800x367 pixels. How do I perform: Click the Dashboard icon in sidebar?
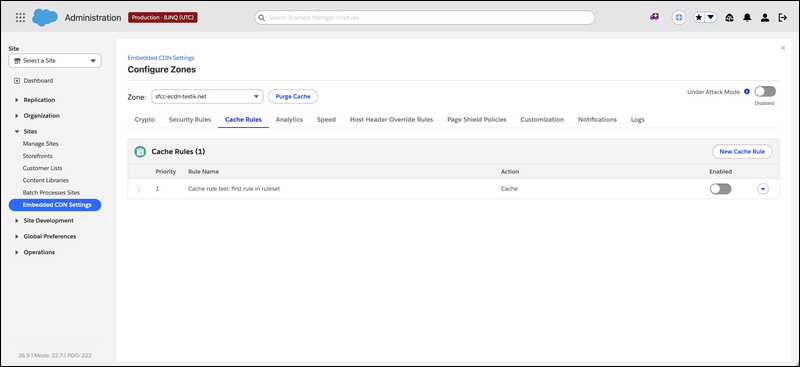[17, 81]
